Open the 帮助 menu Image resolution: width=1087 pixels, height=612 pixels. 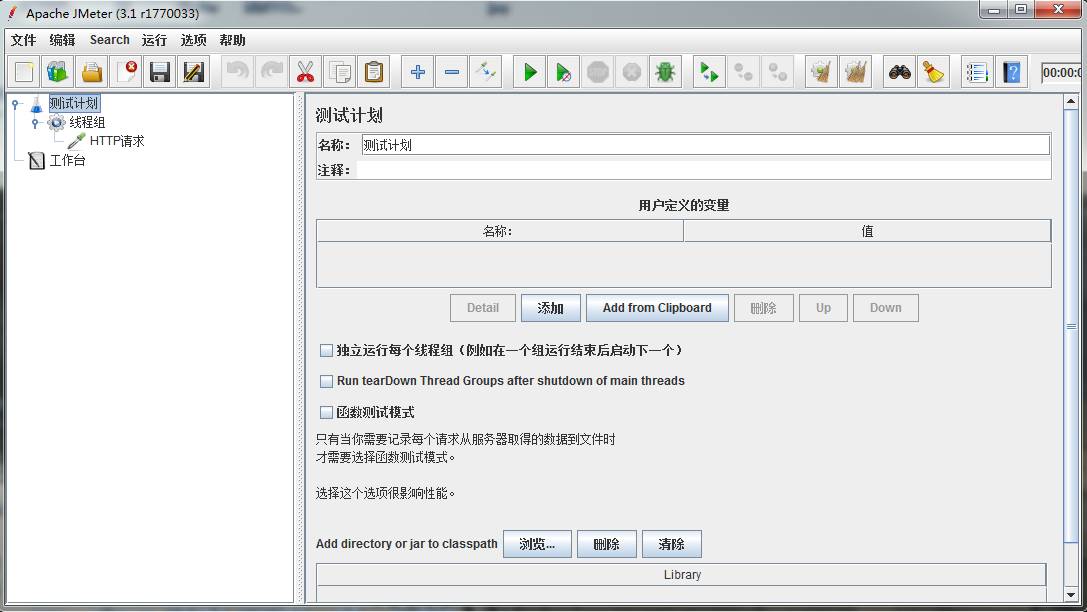tap(232, 40)
